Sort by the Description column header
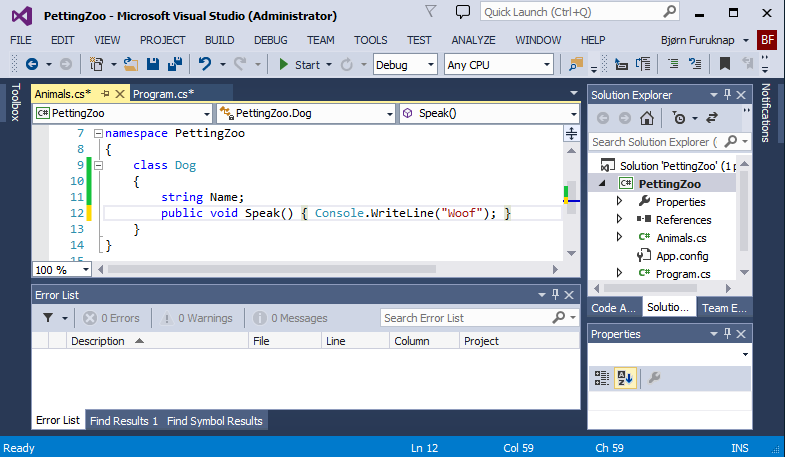785x457 pixels. click(157, 341)
